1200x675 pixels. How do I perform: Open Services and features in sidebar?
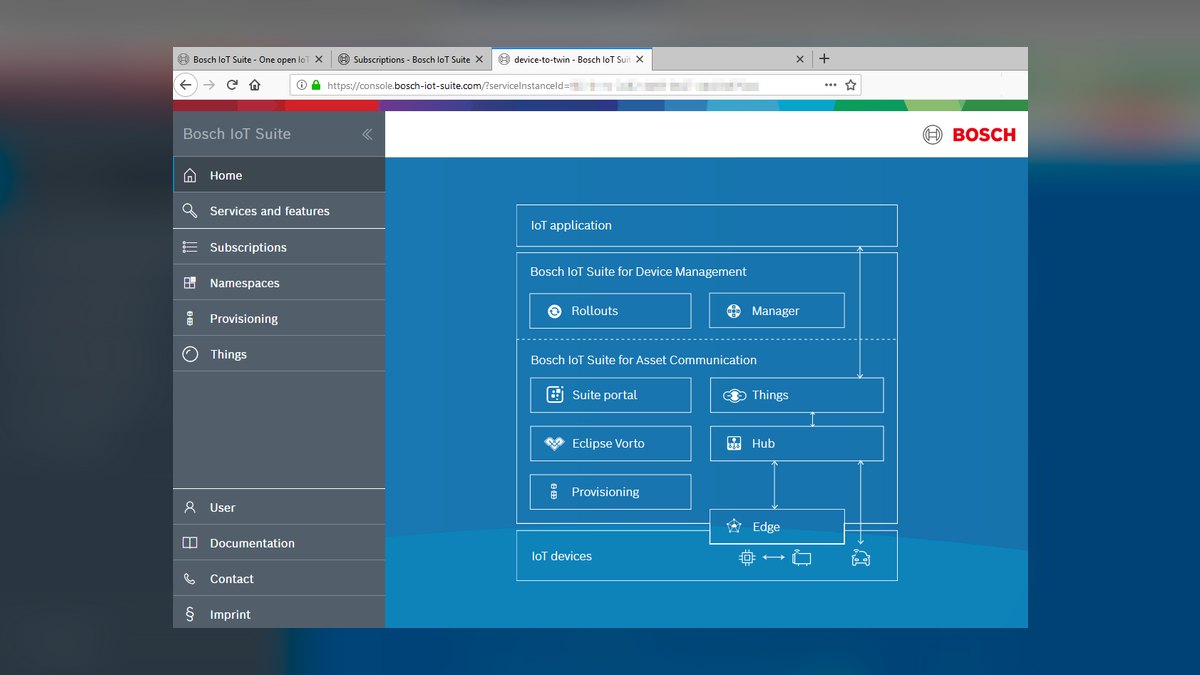[x=279, y=211]
